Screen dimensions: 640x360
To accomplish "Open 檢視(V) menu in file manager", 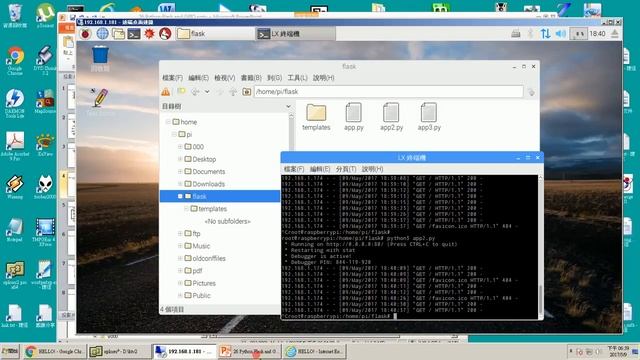I will coord(224,78).
